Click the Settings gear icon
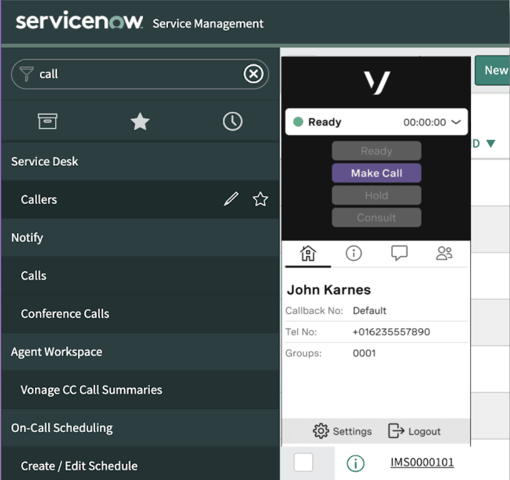 321,431
